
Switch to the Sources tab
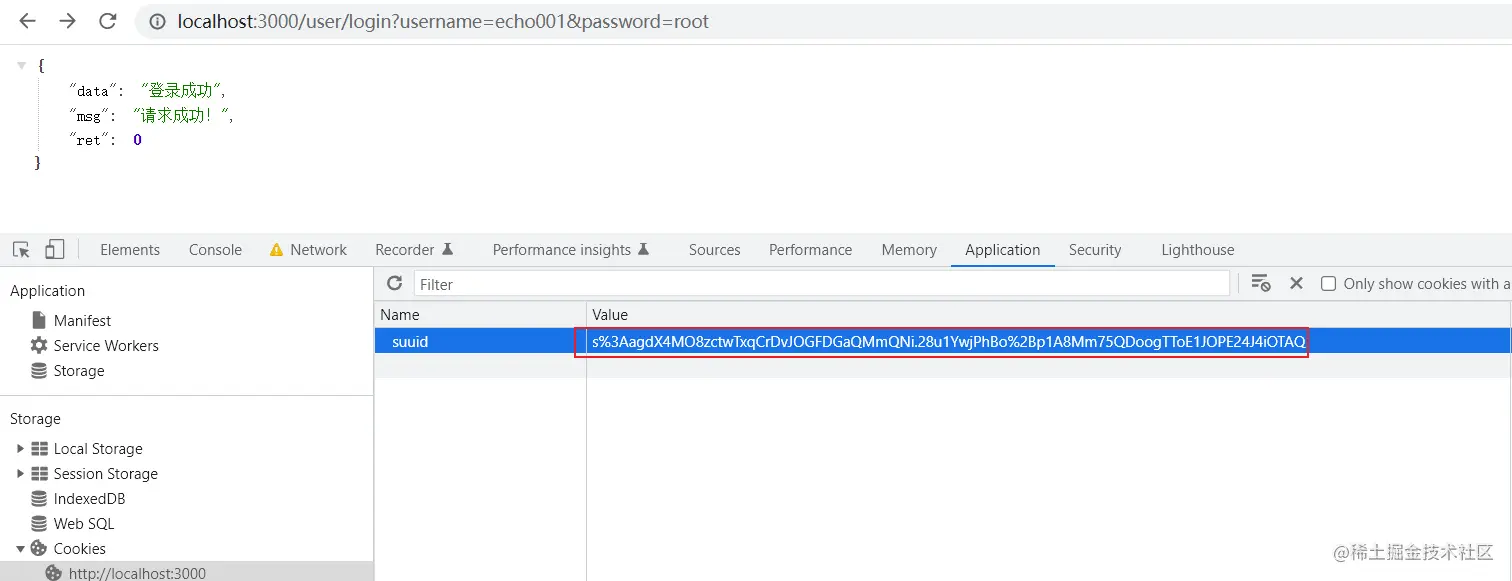(714, 250)
